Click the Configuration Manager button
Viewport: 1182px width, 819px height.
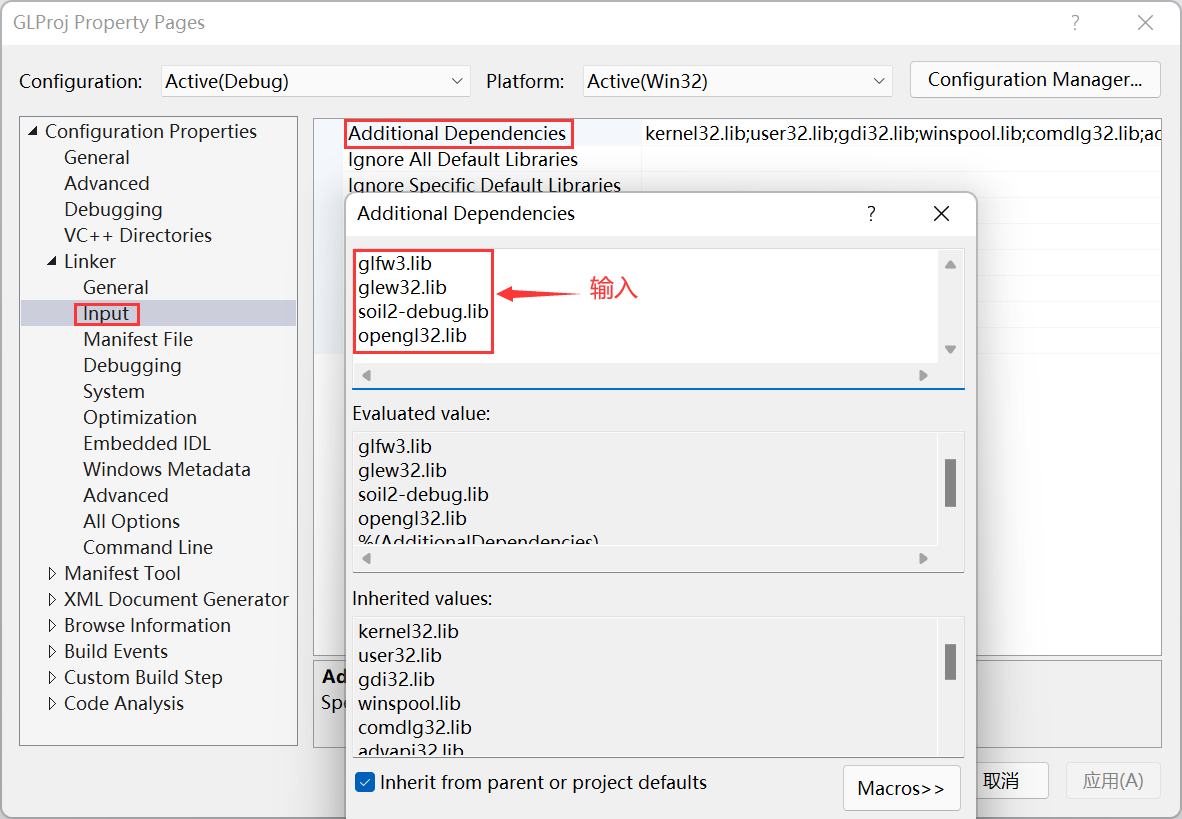pyautogui.click(x=1034, y=79)
